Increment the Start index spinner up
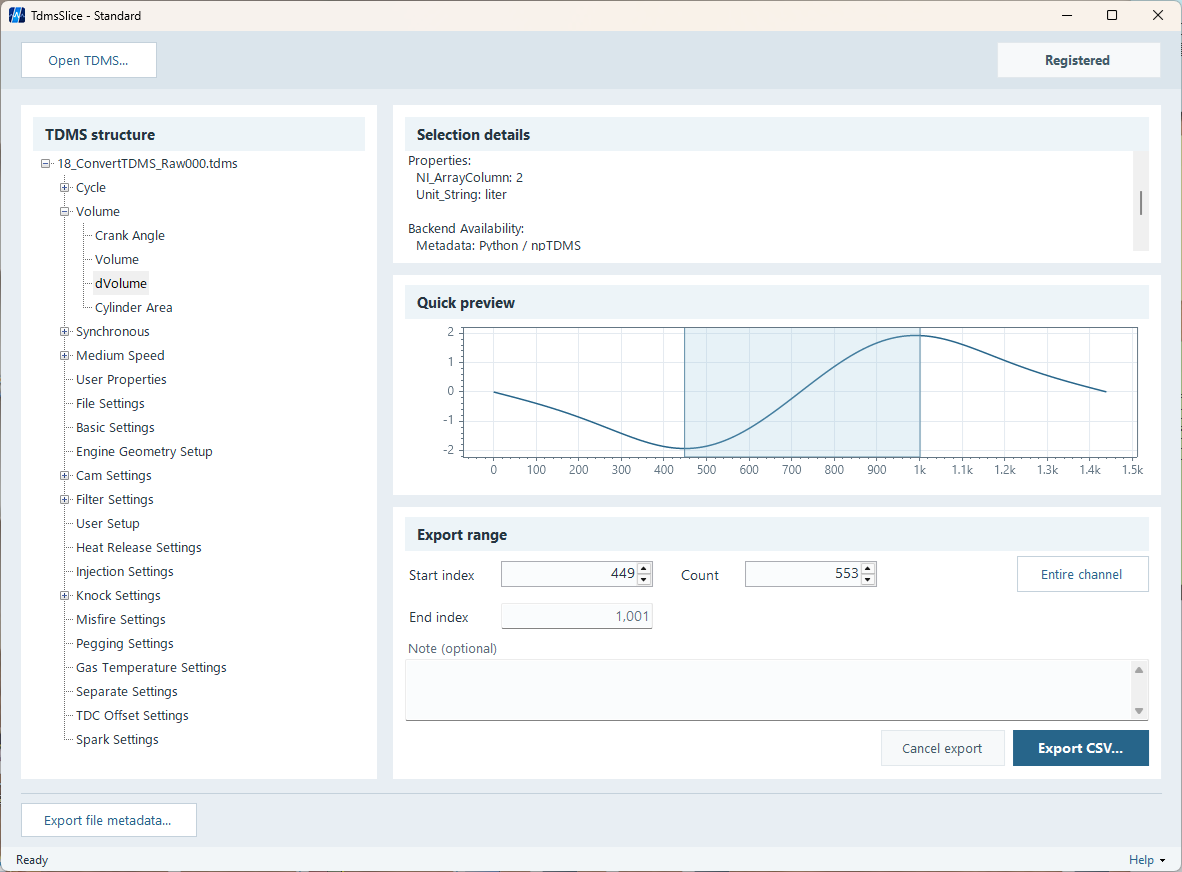 pos(644,569)
